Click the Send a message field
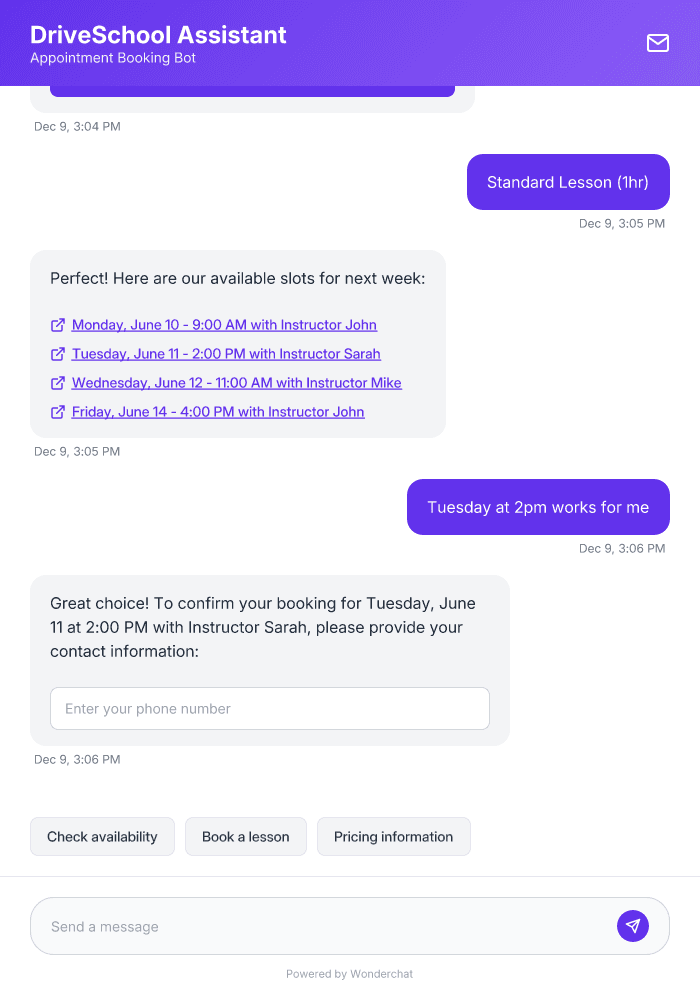The image size is (700, 1000). tap(300, 925)
